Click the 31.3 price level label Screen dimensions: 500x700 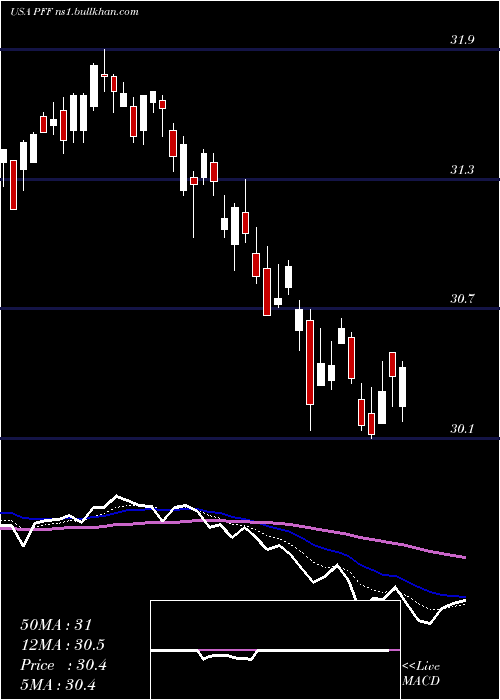462,170
